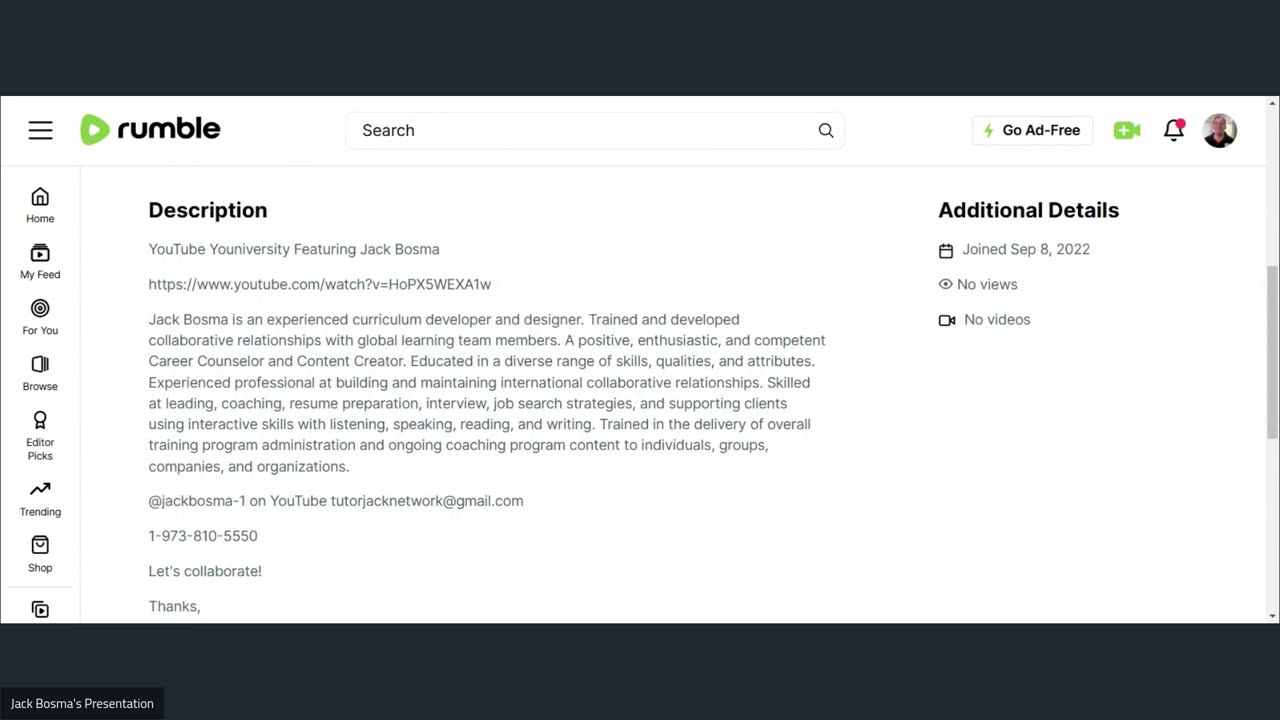
Task: Open the notifications bell
Action: point(1174,130)
